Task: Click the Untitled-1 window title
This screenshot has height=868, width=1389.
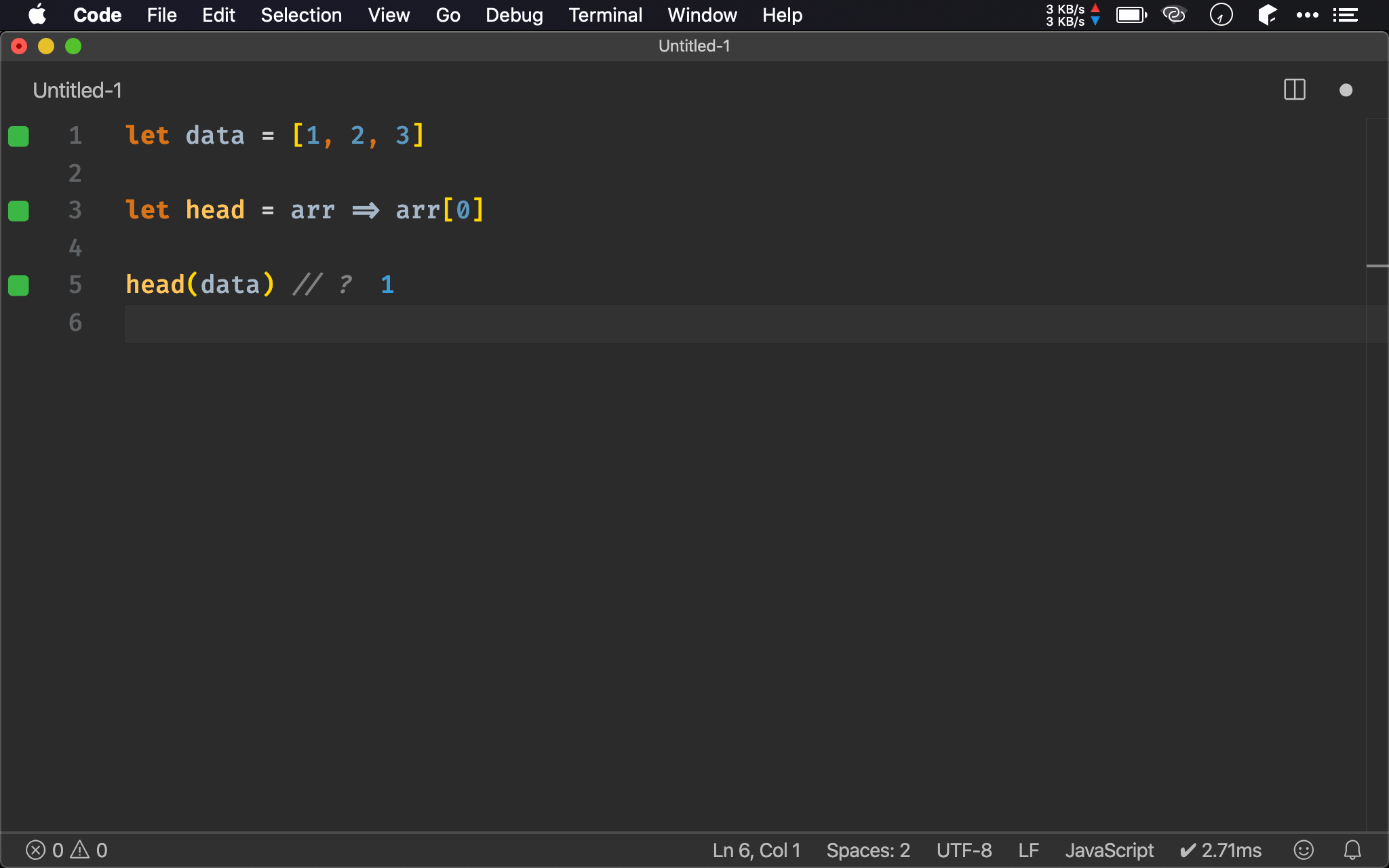Action: pos(694,46)
